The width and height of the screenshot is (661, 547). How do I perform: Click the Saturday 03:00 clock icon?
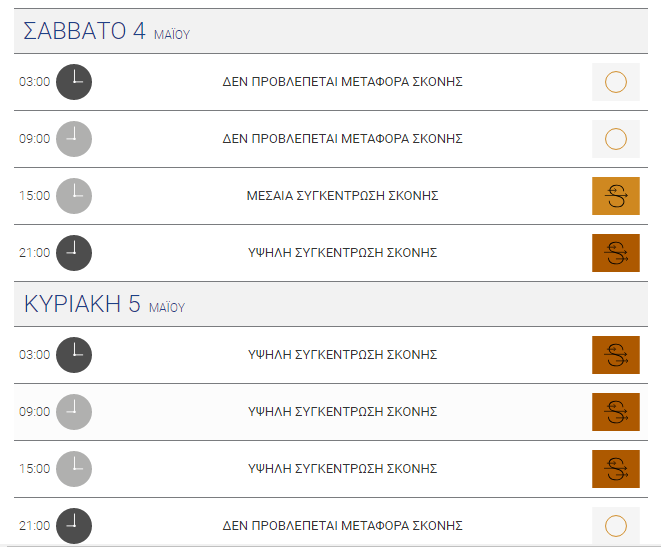[x=74, y=82]
